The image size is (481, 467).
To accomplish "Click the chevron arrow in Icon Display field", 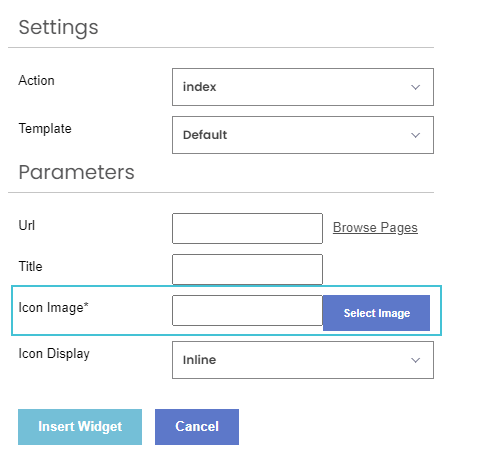I will point(415,360).
